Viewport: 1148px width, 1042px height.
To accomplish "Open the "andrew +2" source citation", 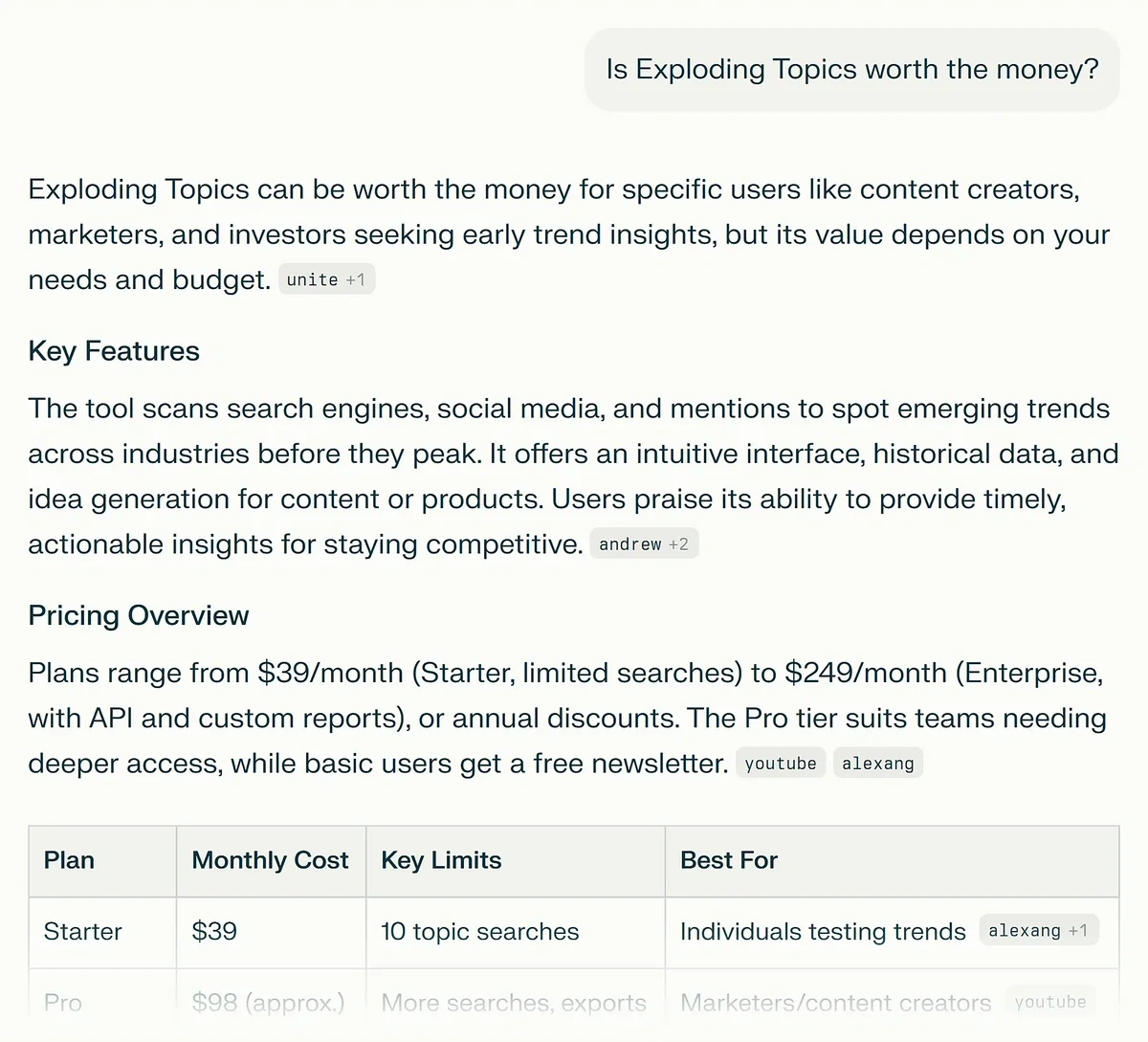I will tap(644, 543).
